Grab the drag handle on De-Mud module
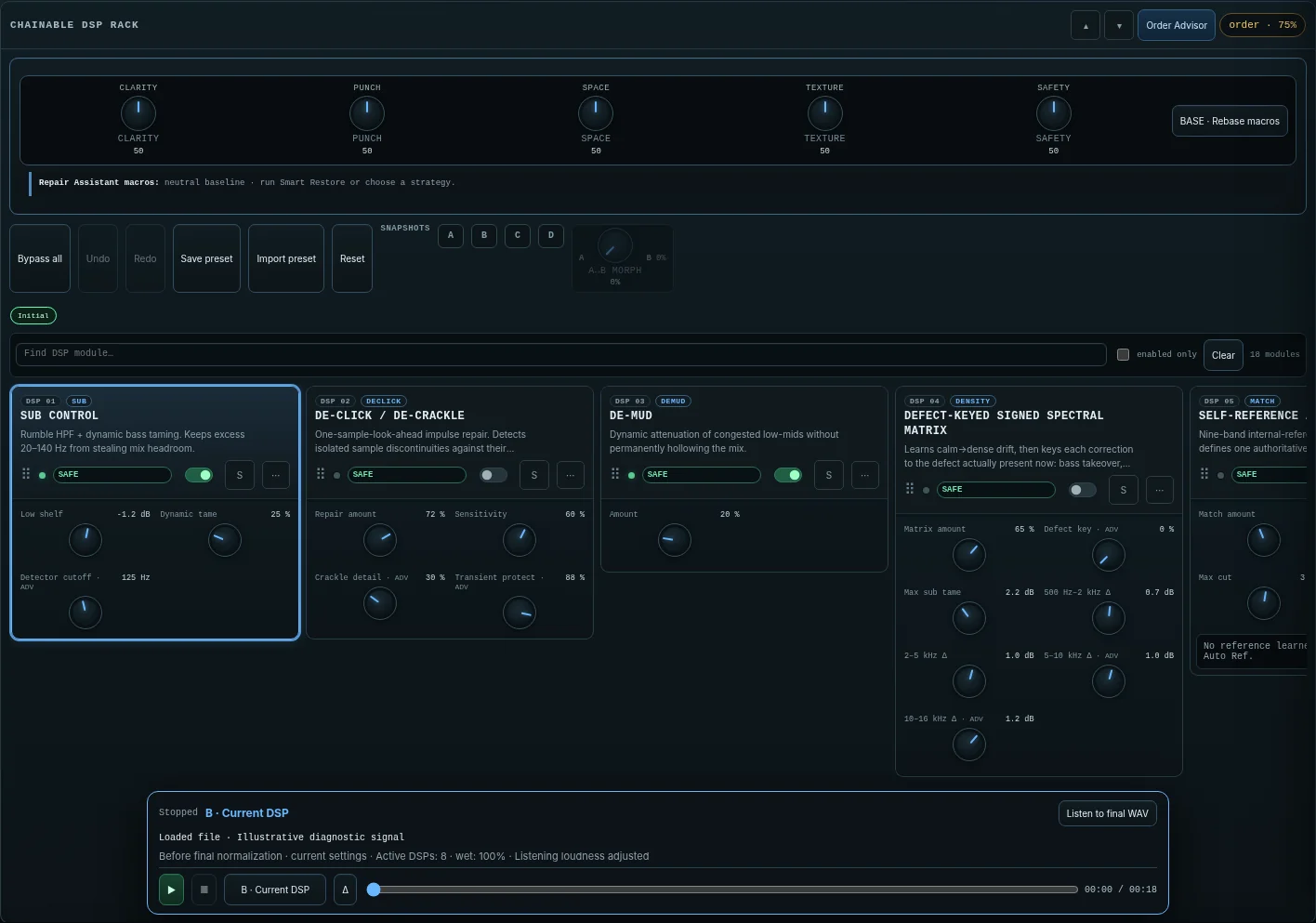 (x=615, y=474)
